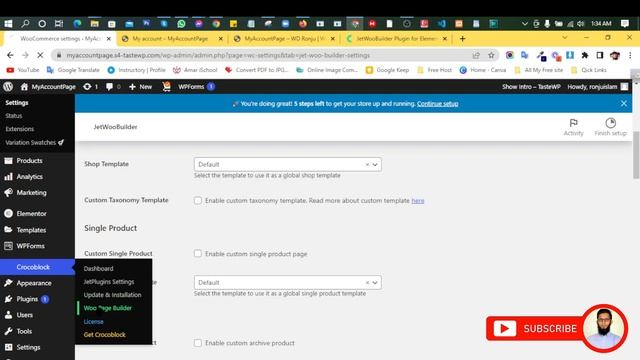640x360 pixels.
Task: Click the browser back arrow
Action: [x=10, y=55]
